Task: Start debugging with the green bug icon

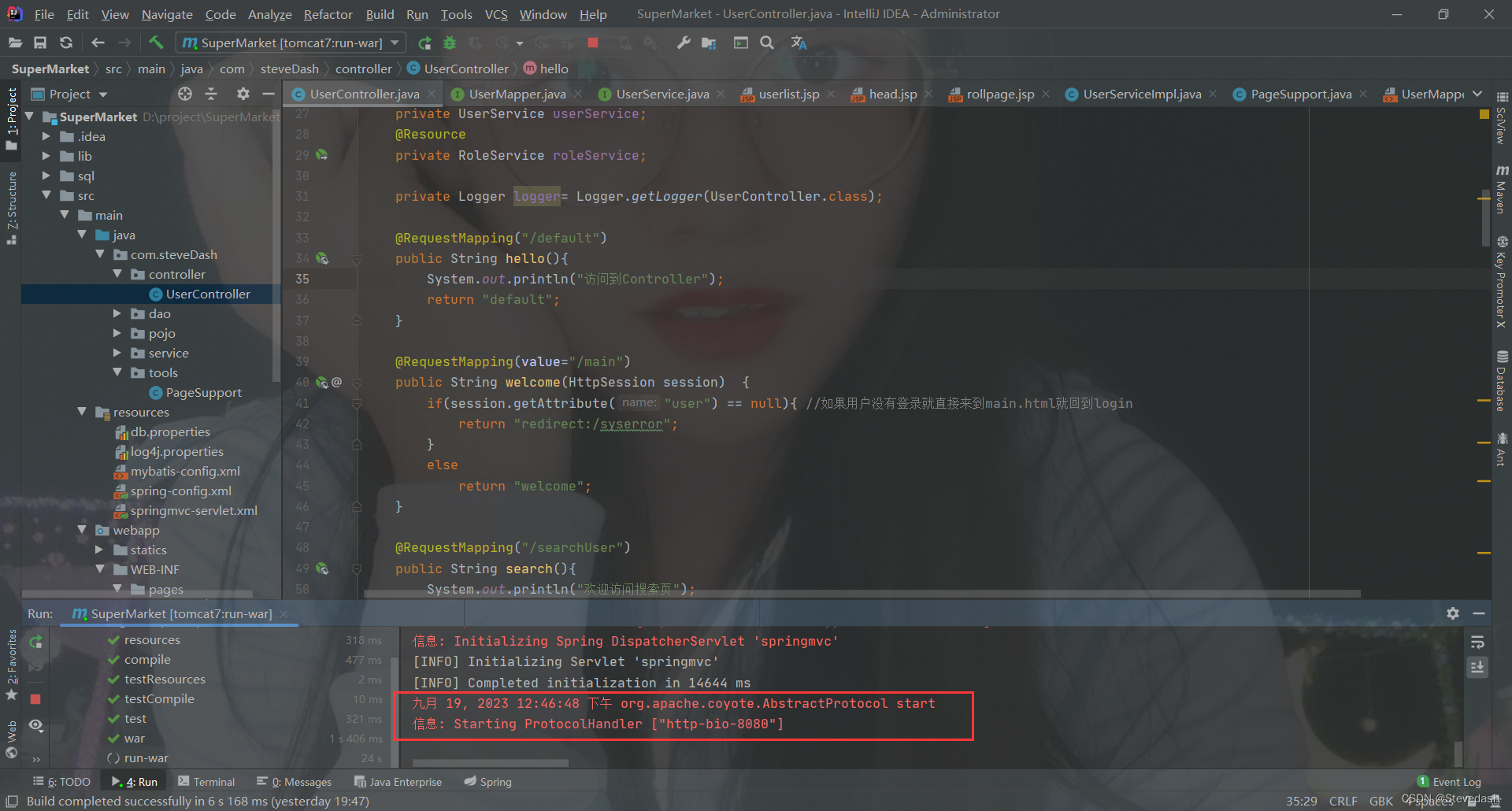Action: tap(450, 43)
